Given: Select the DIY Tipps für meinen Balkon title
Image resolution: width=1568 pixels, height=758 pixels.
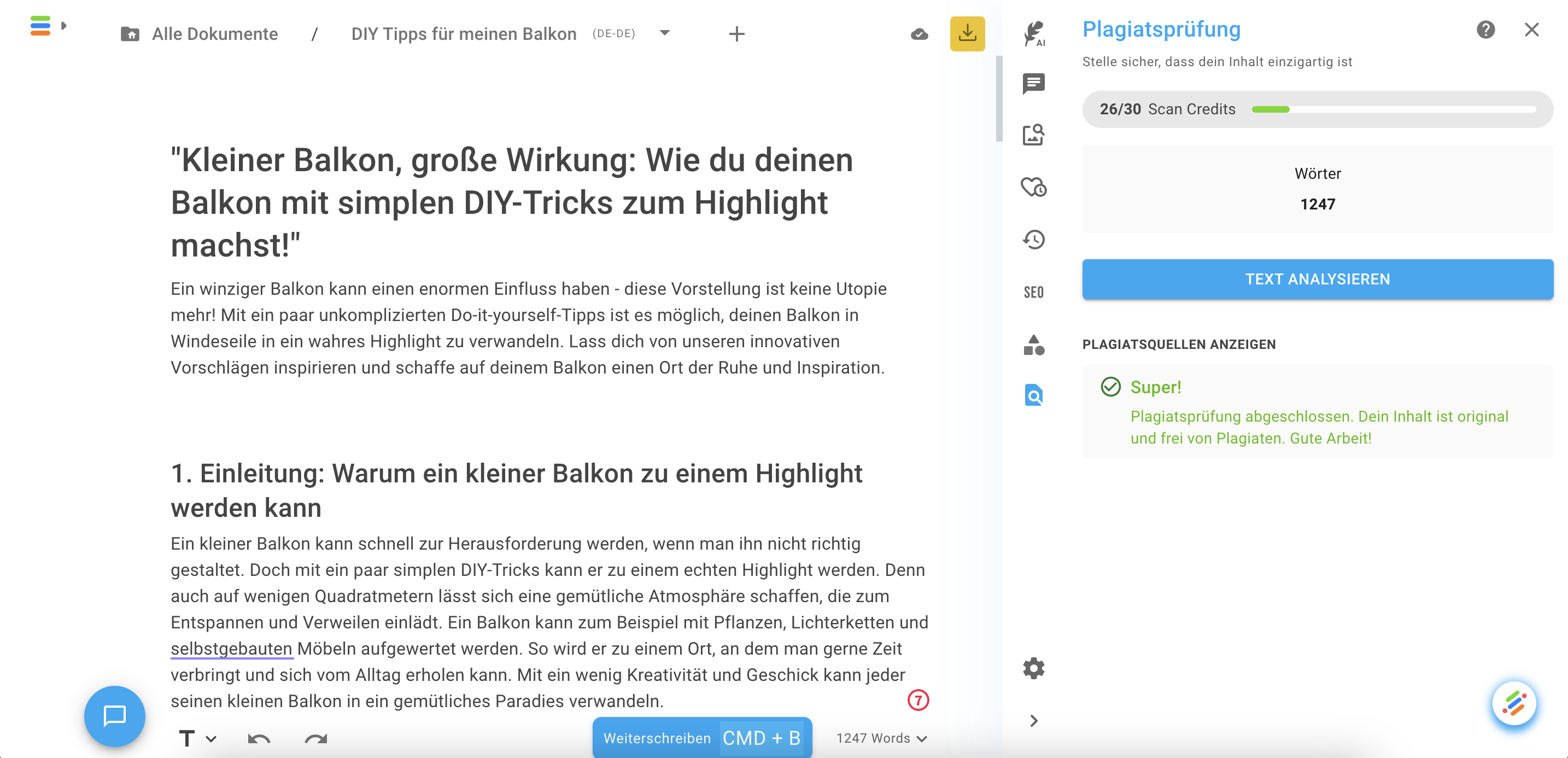Looking at the screenshot, I should pos(463,34).
